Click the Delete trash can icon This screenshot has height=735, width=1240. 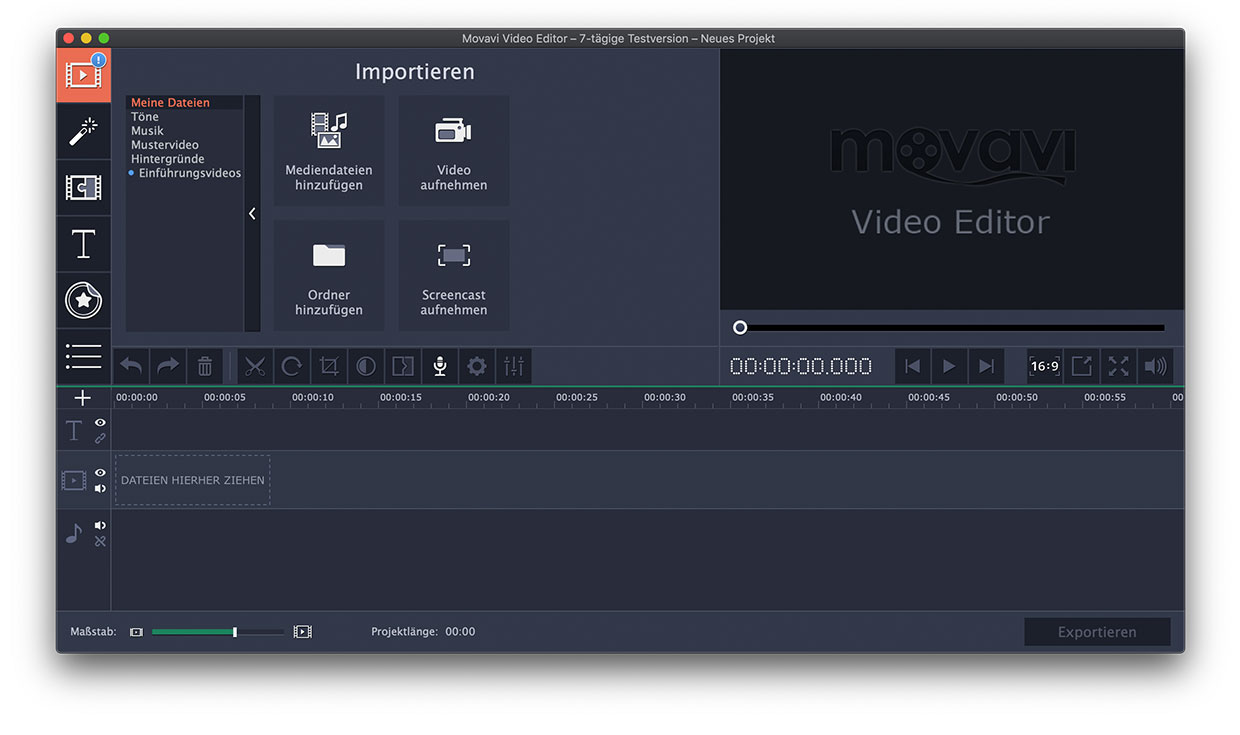pos(205,366)
